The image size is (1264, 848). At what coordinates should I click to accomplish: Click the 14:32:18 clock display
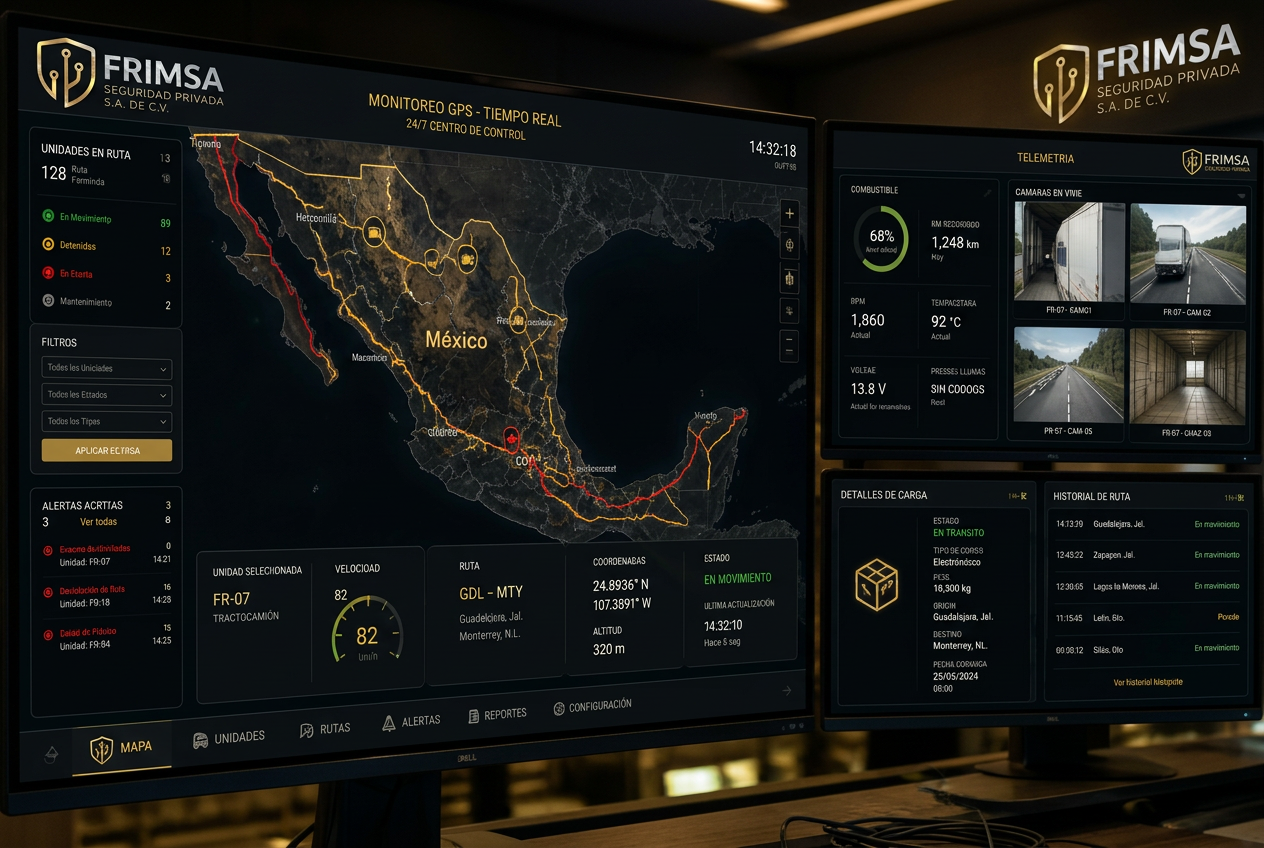772,149
